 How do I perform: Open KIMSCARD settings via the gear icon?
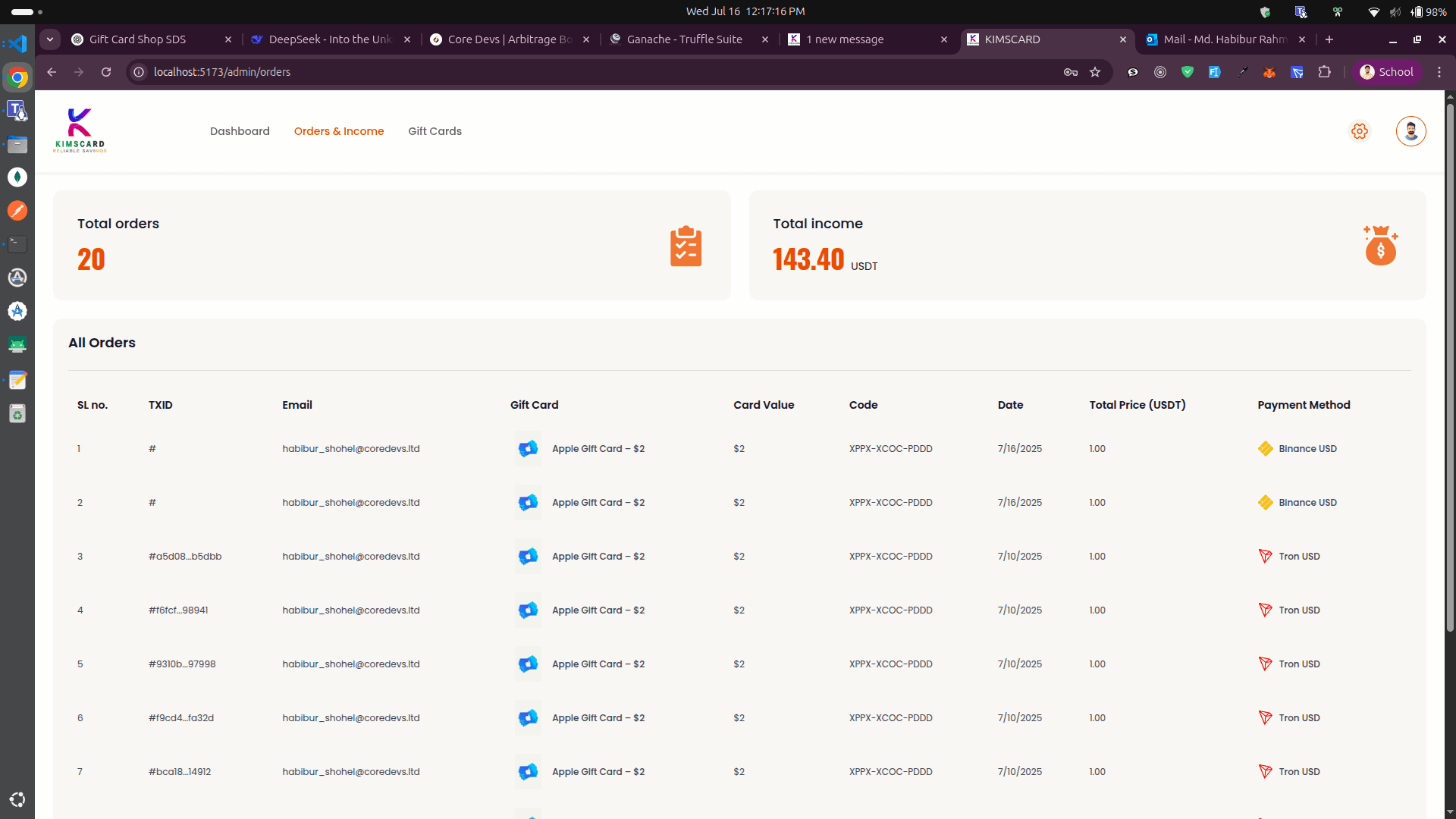1360,131
